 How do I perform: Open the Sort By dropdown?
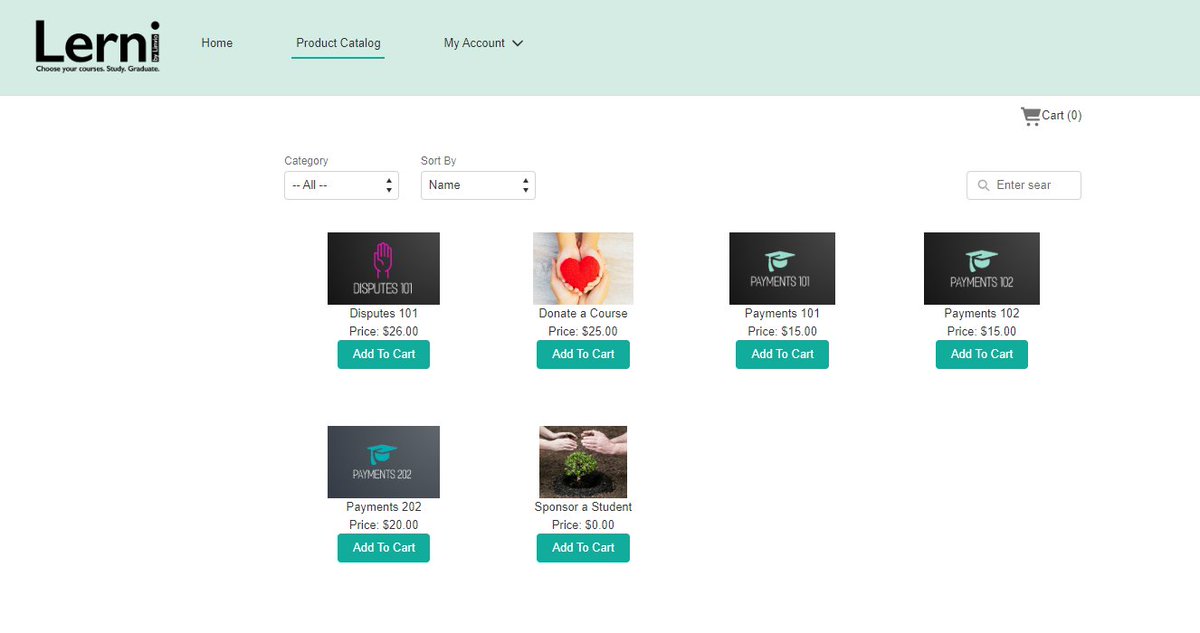[x=477, y=185]
